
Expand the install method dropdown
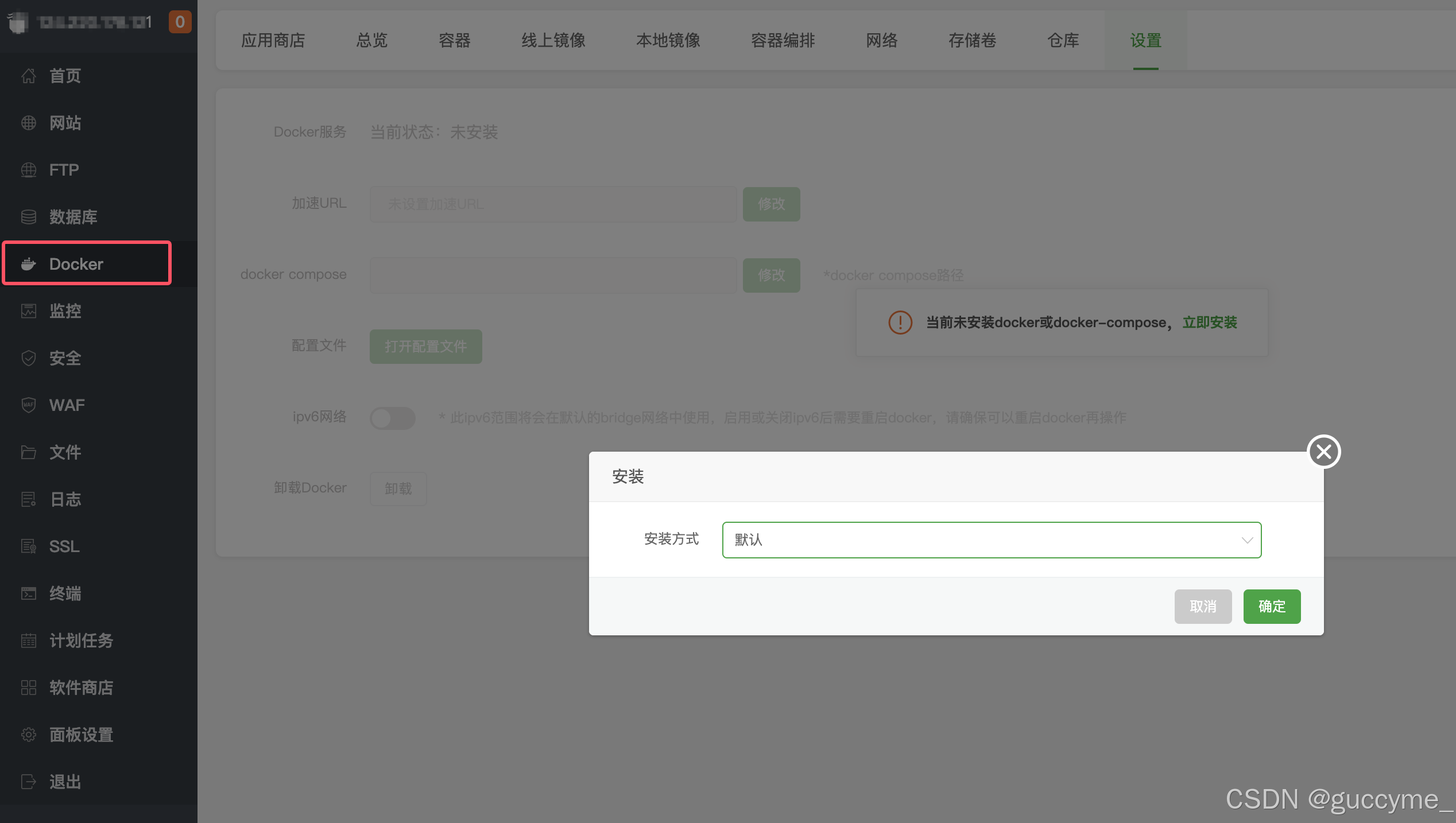[x=991, y=539]
